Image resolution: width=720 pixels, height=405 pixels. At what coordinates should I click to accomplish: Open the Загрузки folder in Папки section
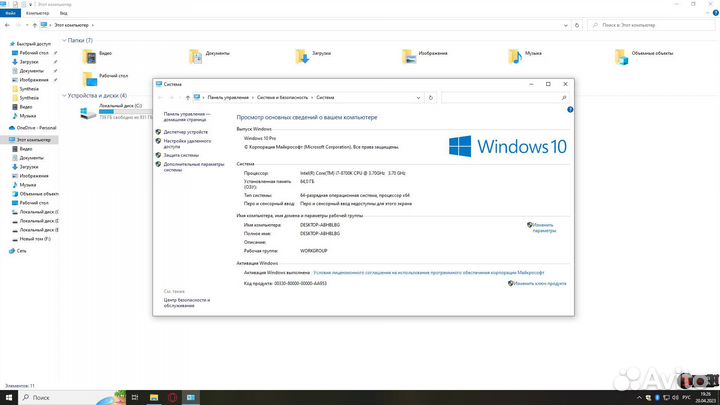[313, 56]
